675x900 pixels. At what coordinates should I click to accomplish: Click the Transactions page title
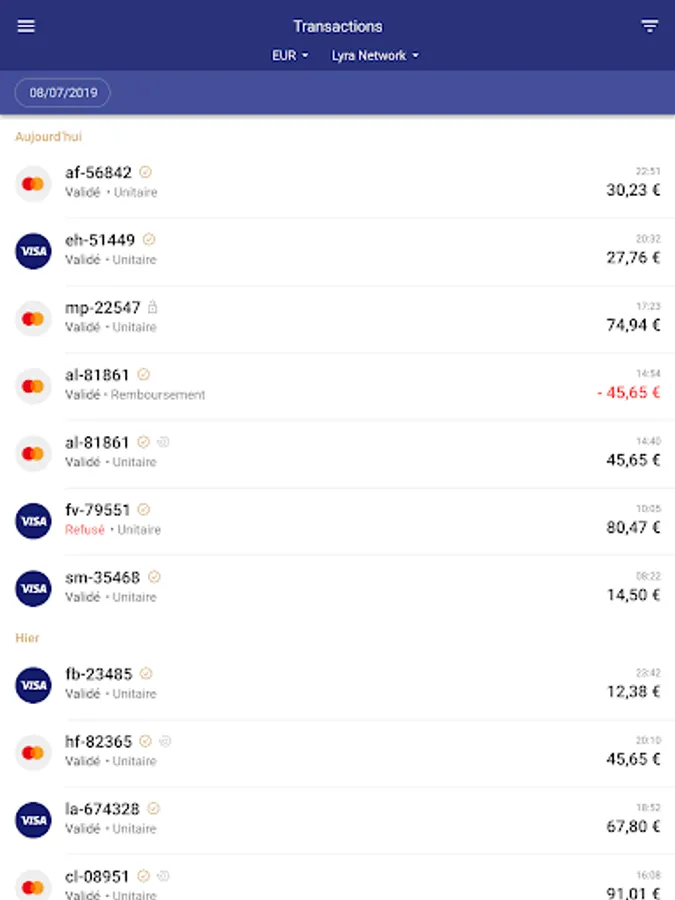(x=338, y=26)
